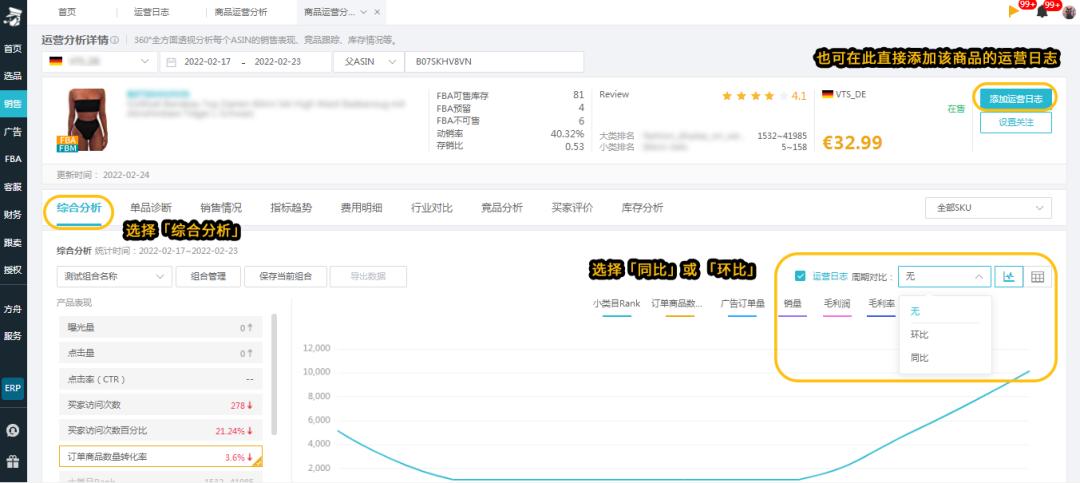This screenshot has width=1080, height=483.
Task: Click the start date 2022-02-17
Action: pos(207,61)
